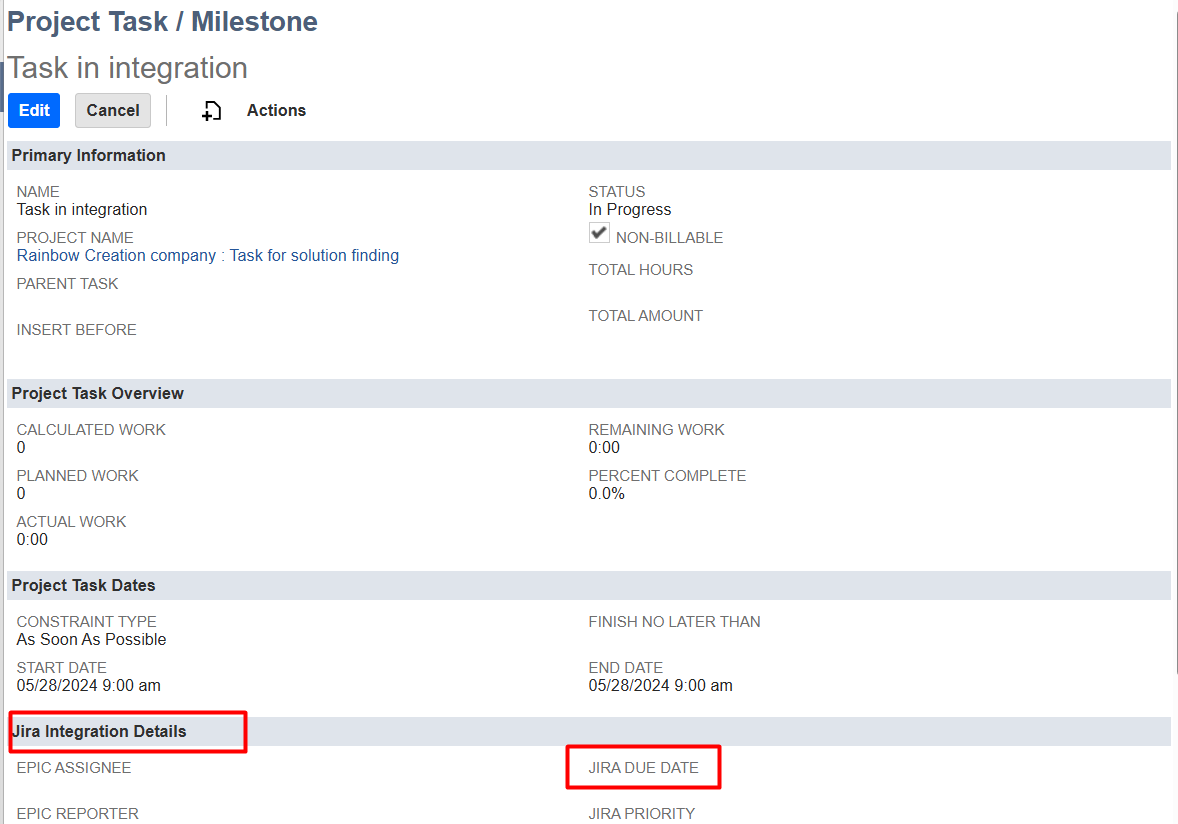Screen dimensions: 1178x824
Task: Toggle the Non-Billable checkbox
Action: [x=599, y=233]
